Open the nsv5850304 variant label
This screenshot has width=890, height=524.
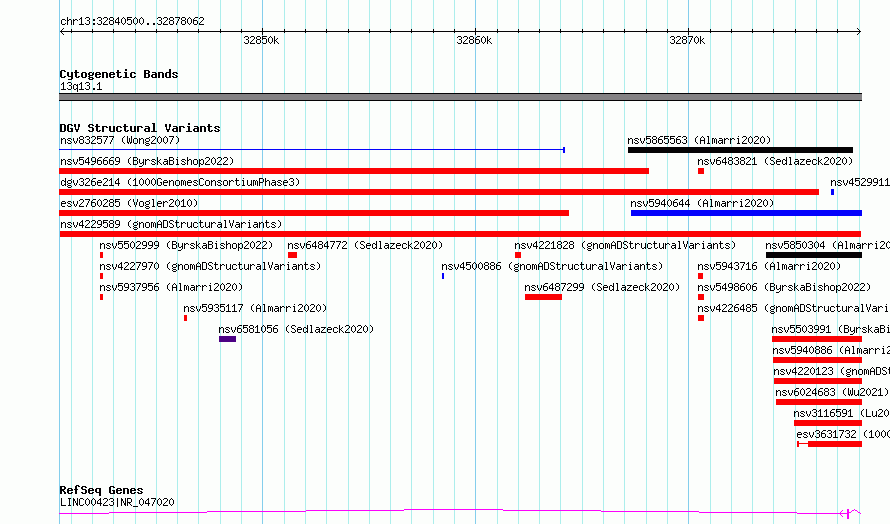828,245
